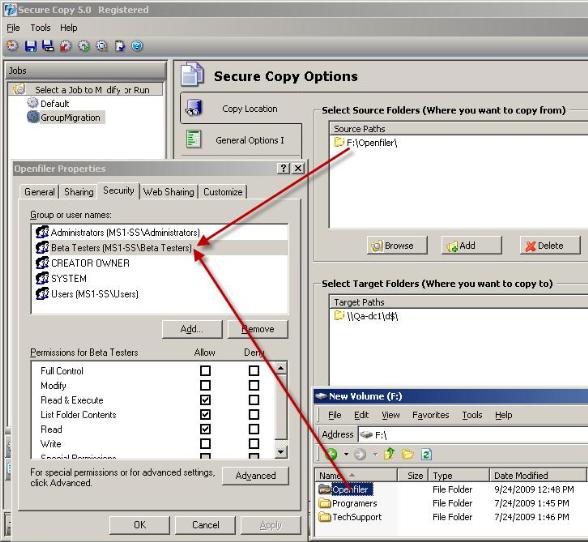Tick the Modify Allow checkbox
The width and height of the screenshot is (588, 542).
tap(205, 385)
